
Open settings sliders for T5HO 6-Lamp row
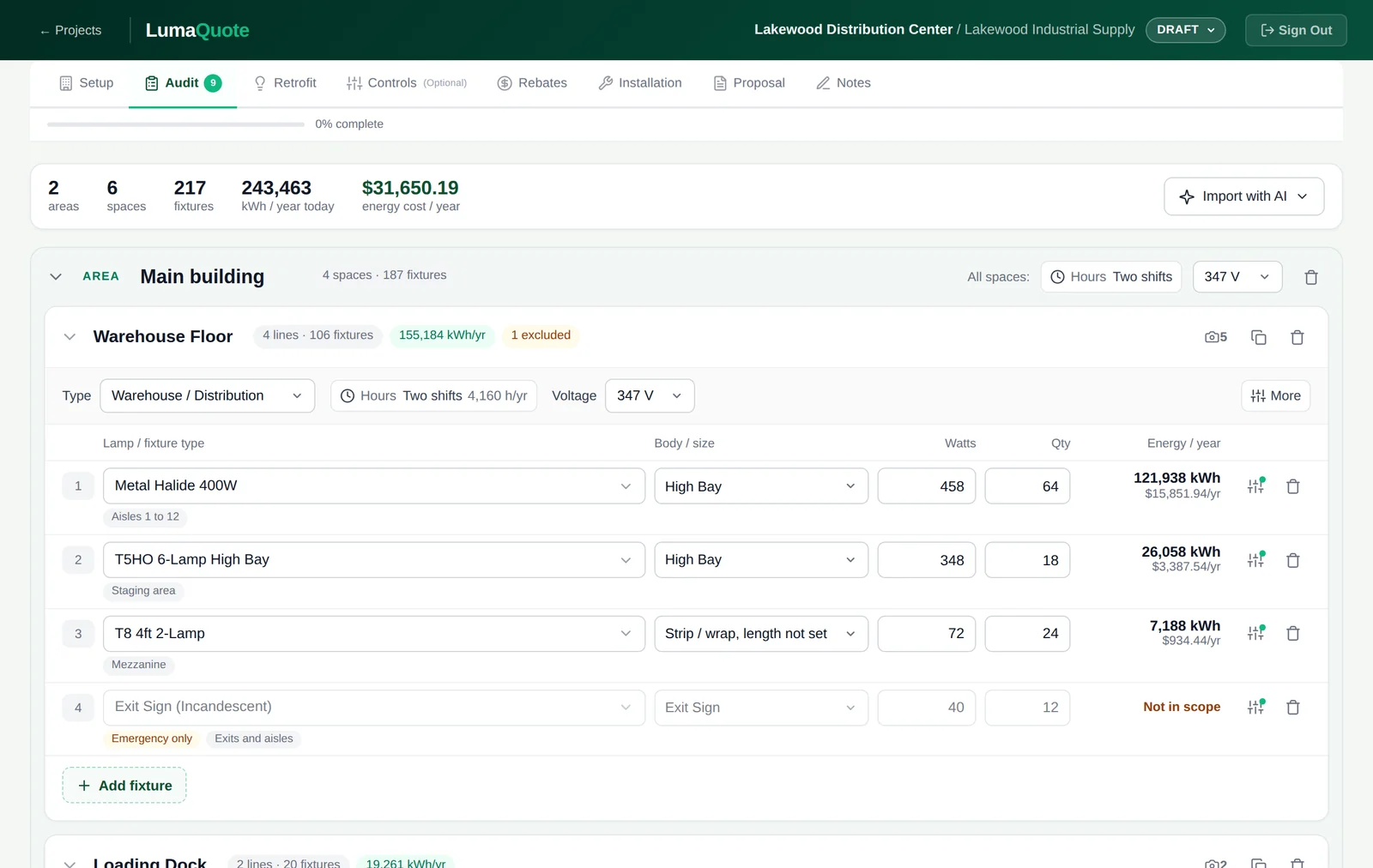1256,560
